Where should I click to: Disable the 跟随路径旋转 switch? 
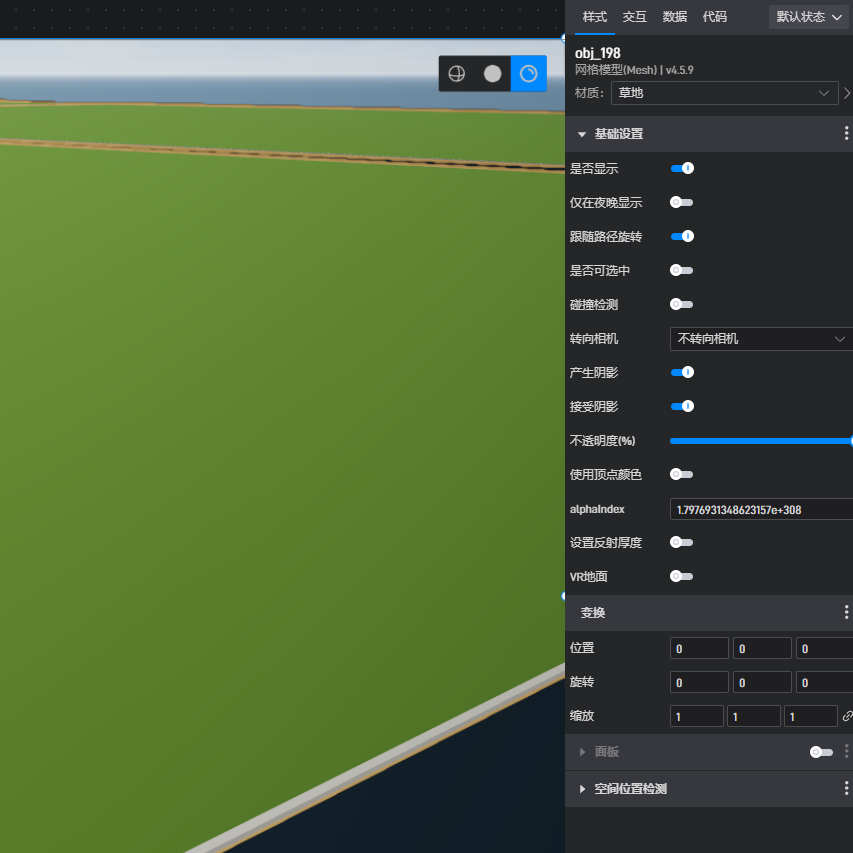pos(682,236)
